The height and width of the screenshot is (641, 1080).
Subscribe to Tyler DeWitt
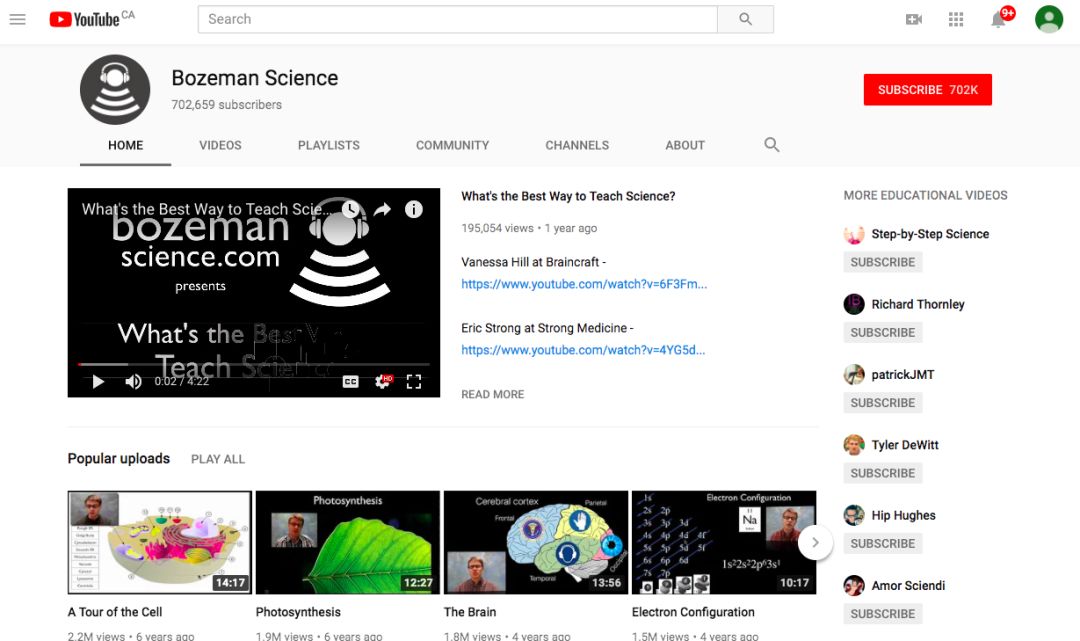(x=882, y=473)
